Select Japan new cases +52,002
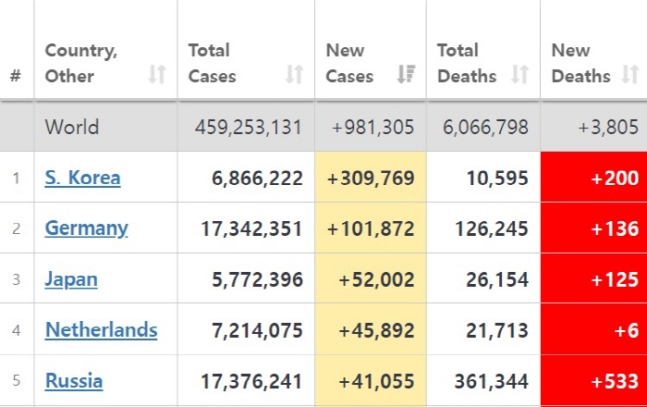Screen dimensions: 647x407 pyautogui.click(x=376, y=280)
